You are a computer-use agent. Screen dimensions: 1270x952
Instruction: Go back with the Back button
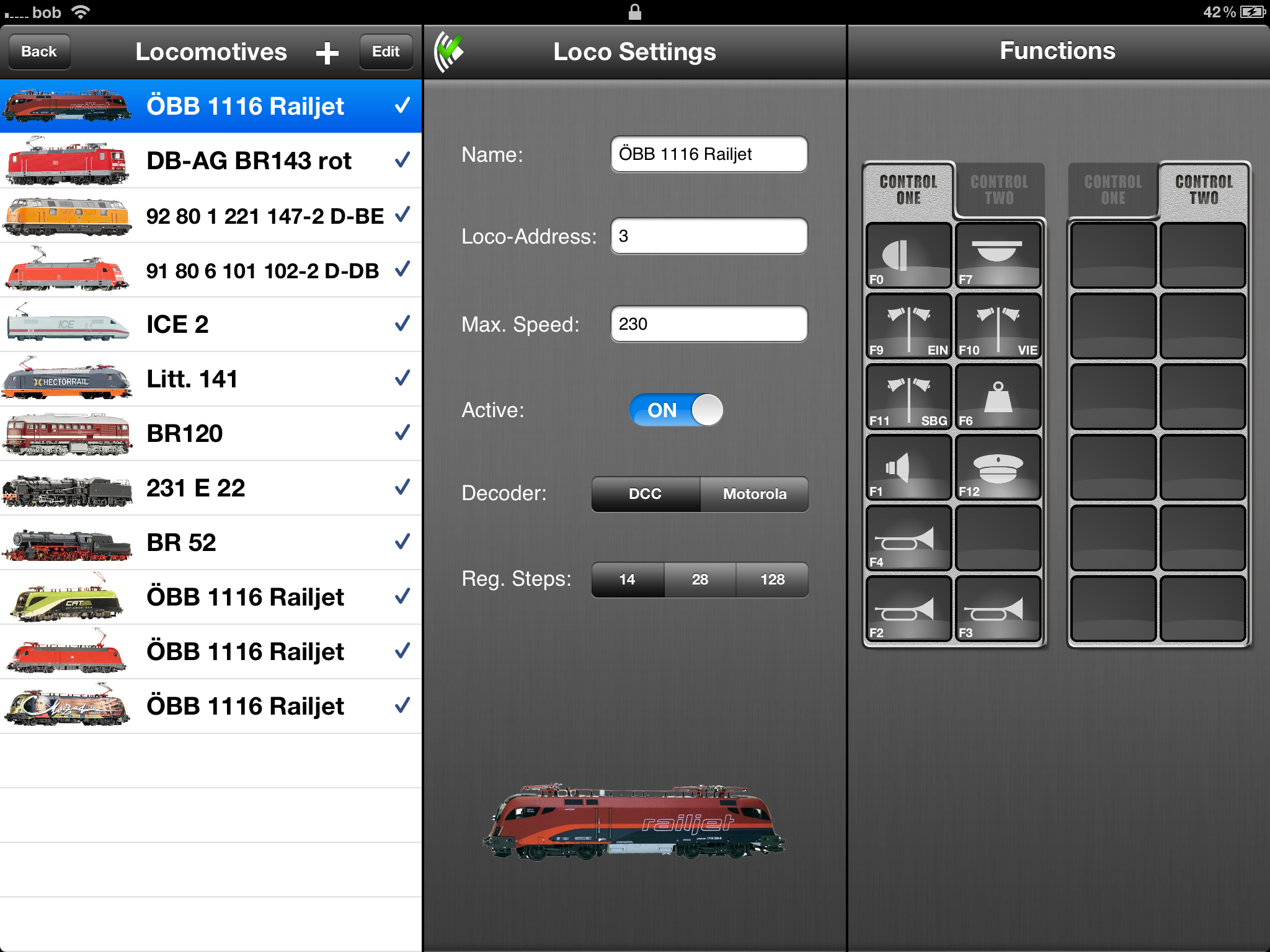(39, 51)
